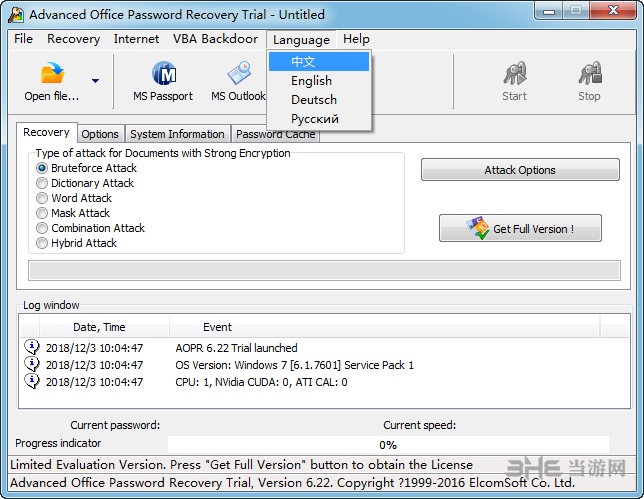Image resolution: width=644 pixels, height=499 pixels.
Task: Click the Start recovery keys icon
Action: tap(515, 74)
